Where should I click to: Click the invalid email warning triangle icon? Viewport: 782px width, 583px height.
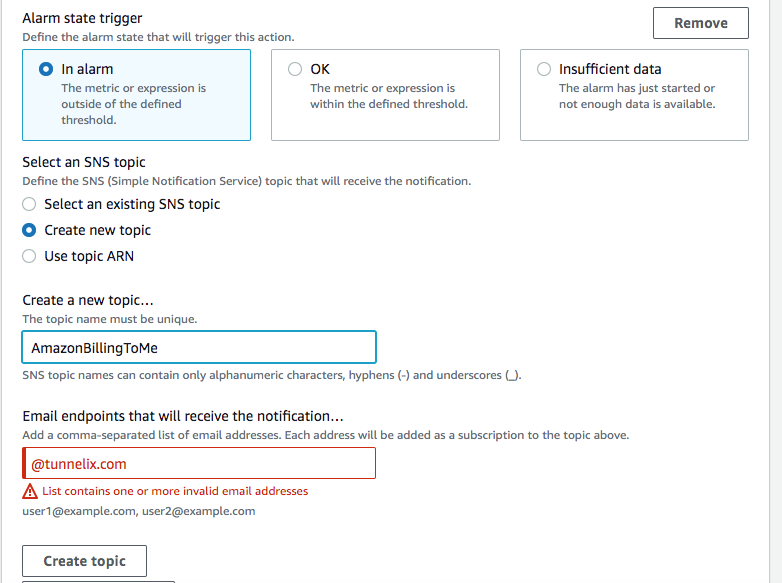coord(30,491)
